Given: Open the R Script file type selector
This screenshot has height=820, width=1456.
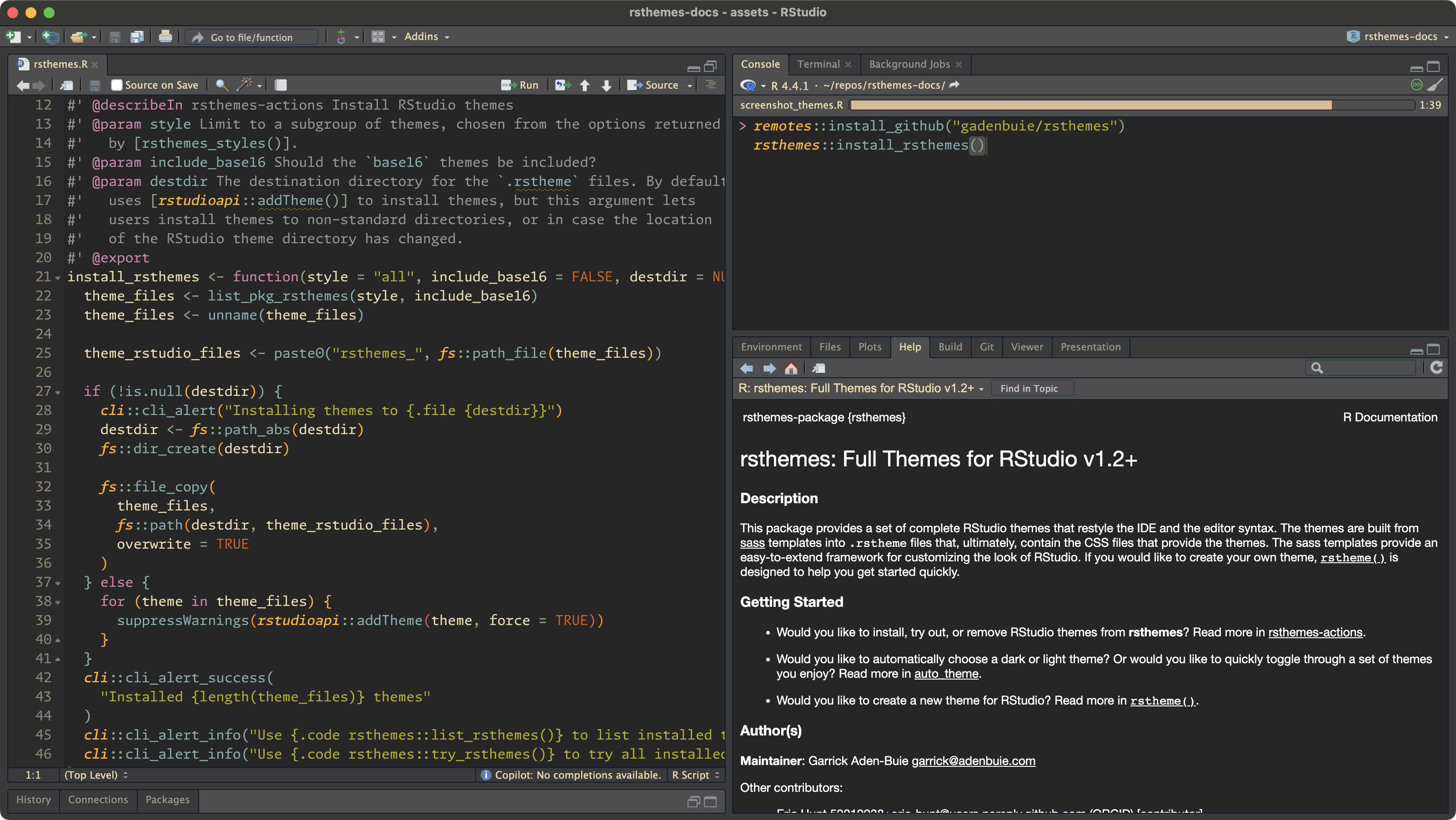Looking at the screenshot, I should coord(695,775).
